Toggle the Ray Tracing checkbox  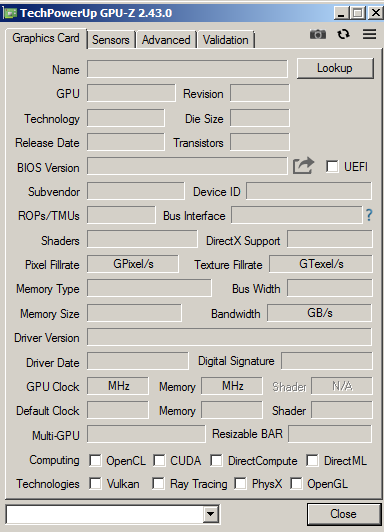pyautogui.click(x=158, y=483)
